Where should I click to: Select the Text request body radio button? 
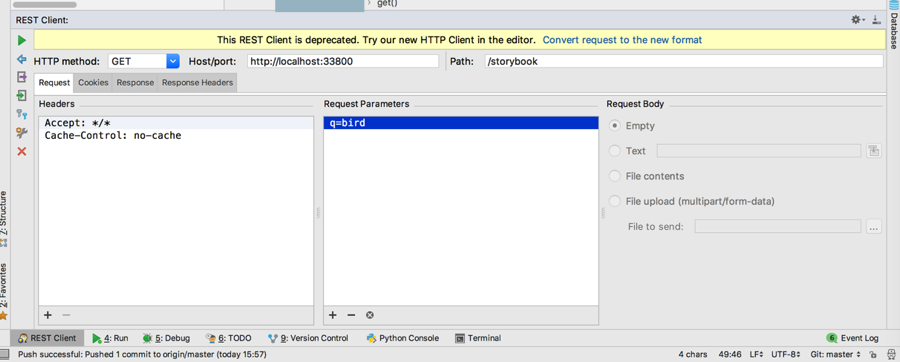click(x=615, y=151)
